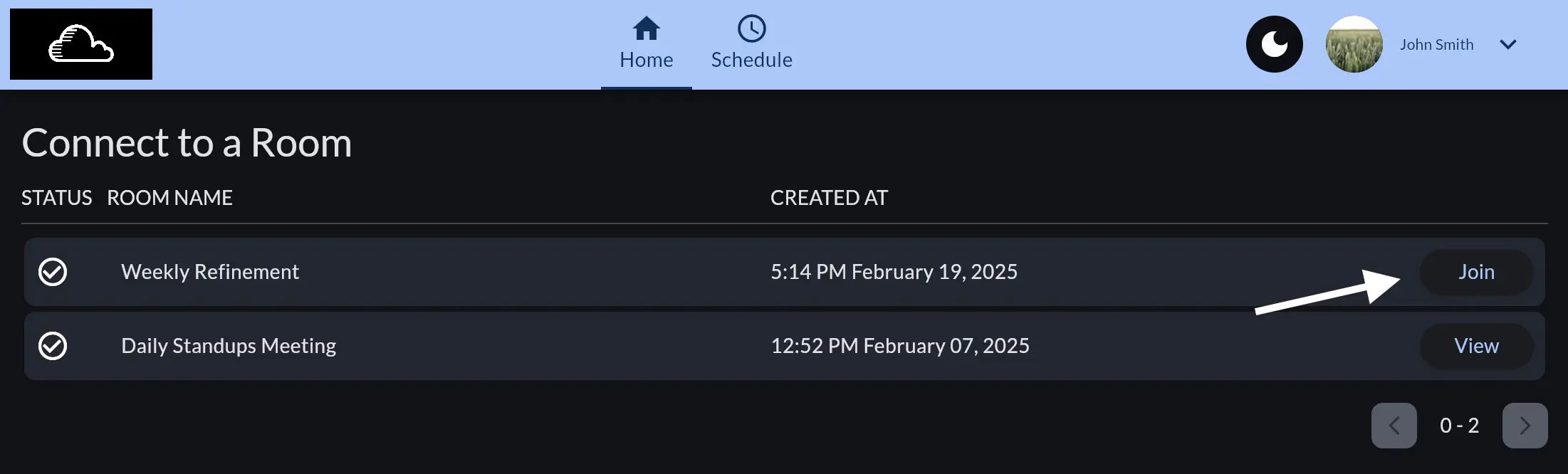
Task: Click John Smith's profile avatar
Action: [x=1354, y=44]
